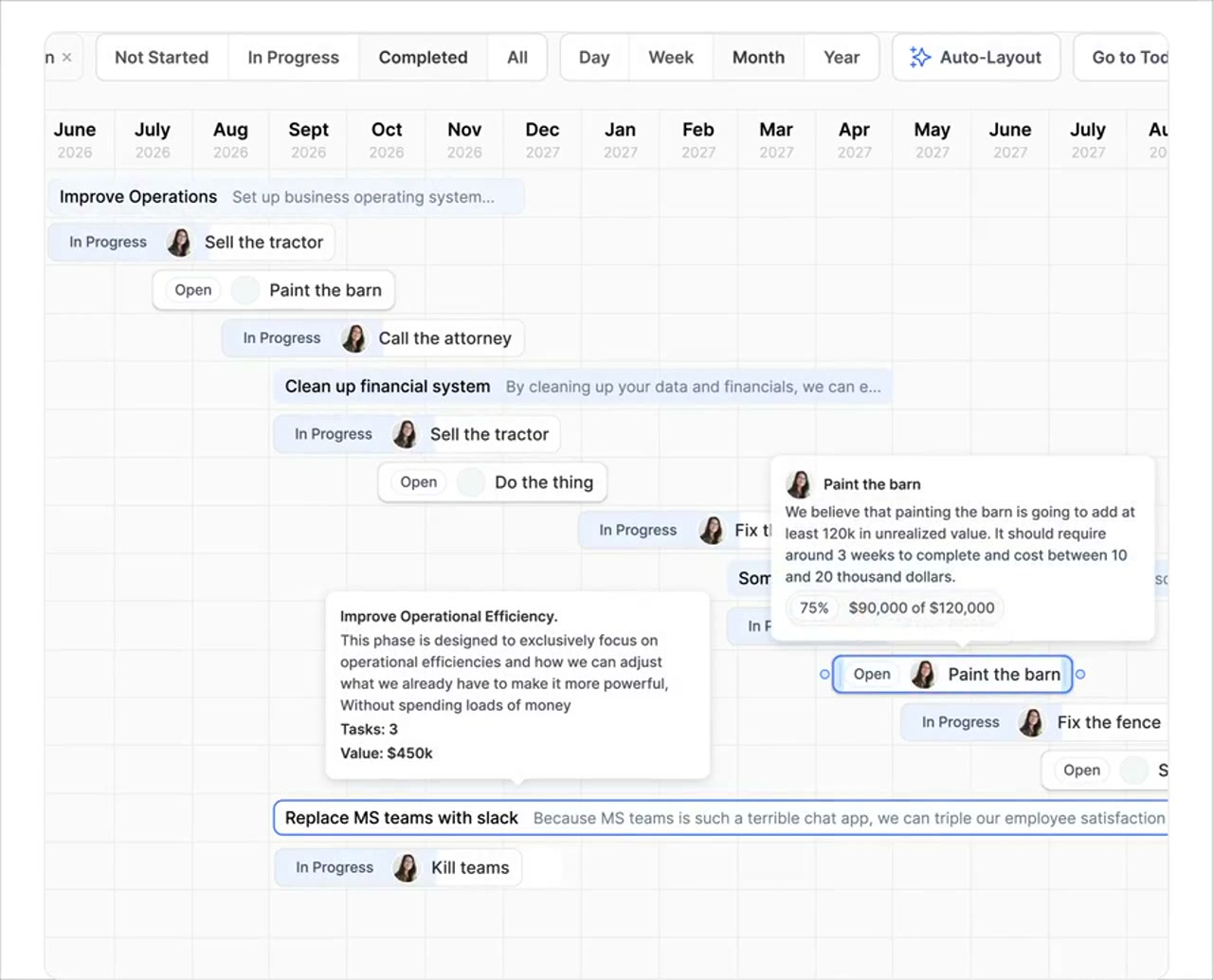The height and width of the screenshot is (980, 1213).
Task: Click the avatar on Call the attorney task
Action: [x=353, y=338]
